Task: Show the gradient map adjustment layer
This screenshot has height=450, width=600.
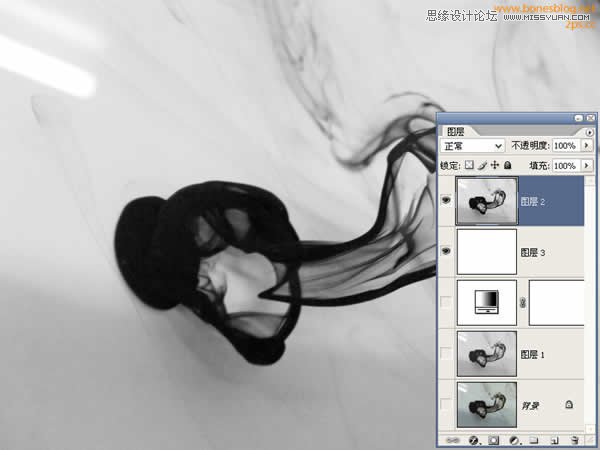Action: [446, 302]
